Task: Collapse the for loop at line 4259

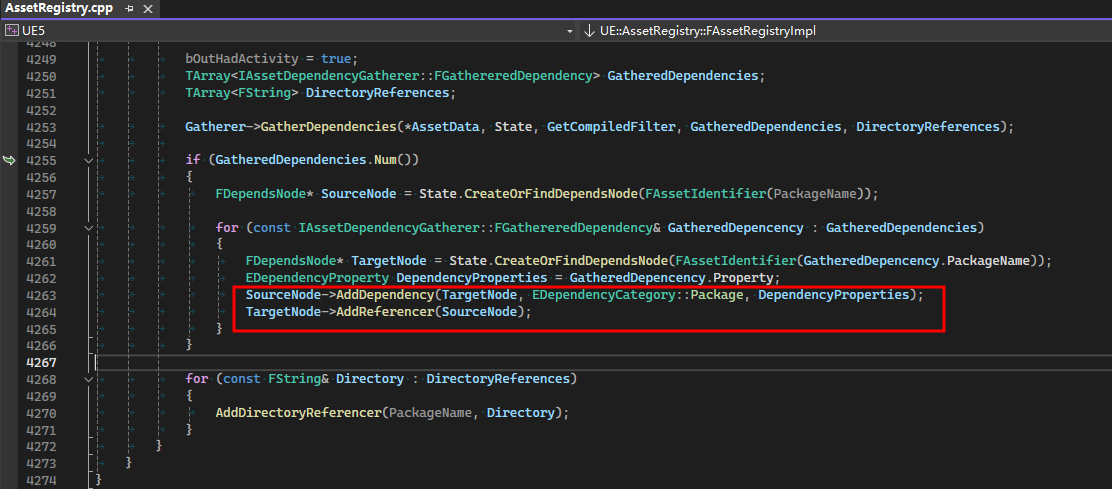Action: click(90, 228)
